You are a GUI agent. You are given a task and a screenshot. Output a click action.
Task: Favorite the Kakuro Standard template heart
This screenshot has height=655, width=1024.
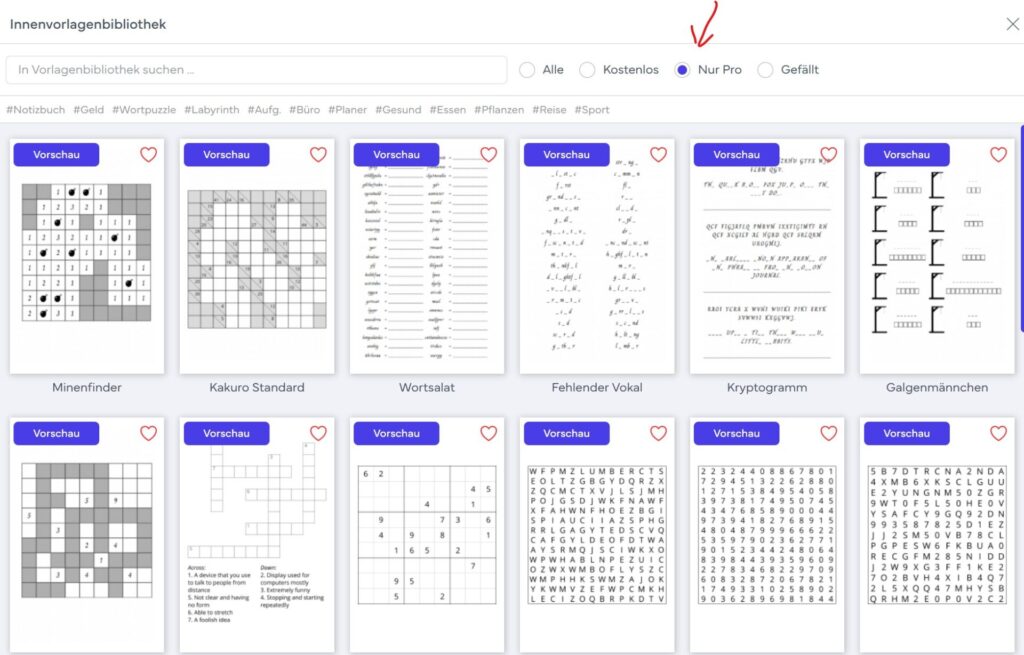pyautogui.click(x=318, y=155)
